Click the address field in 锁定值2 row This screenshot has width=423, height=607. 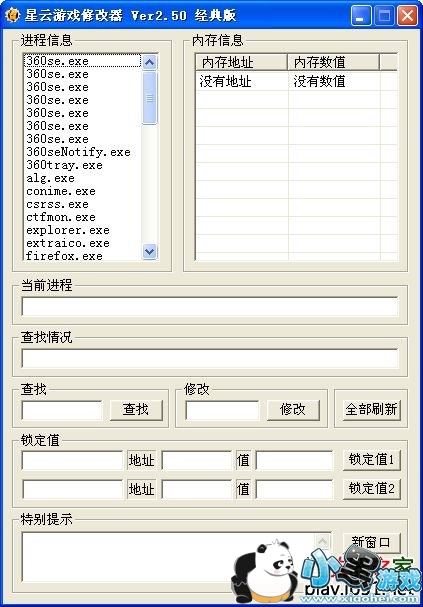(197, 489)
